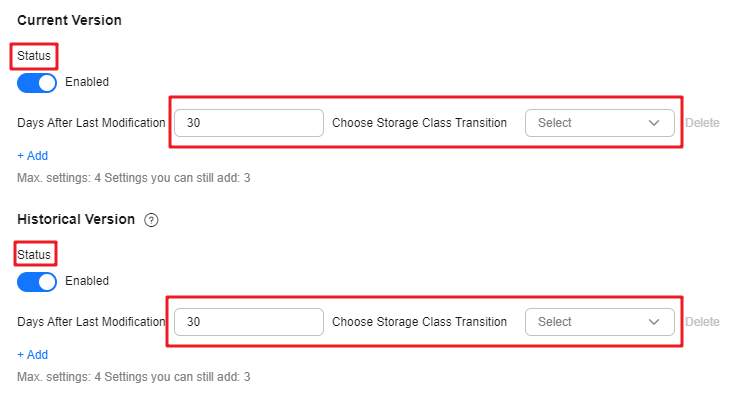
Task: Focus Historical Version days input showing 30
Action: (249, 322)
